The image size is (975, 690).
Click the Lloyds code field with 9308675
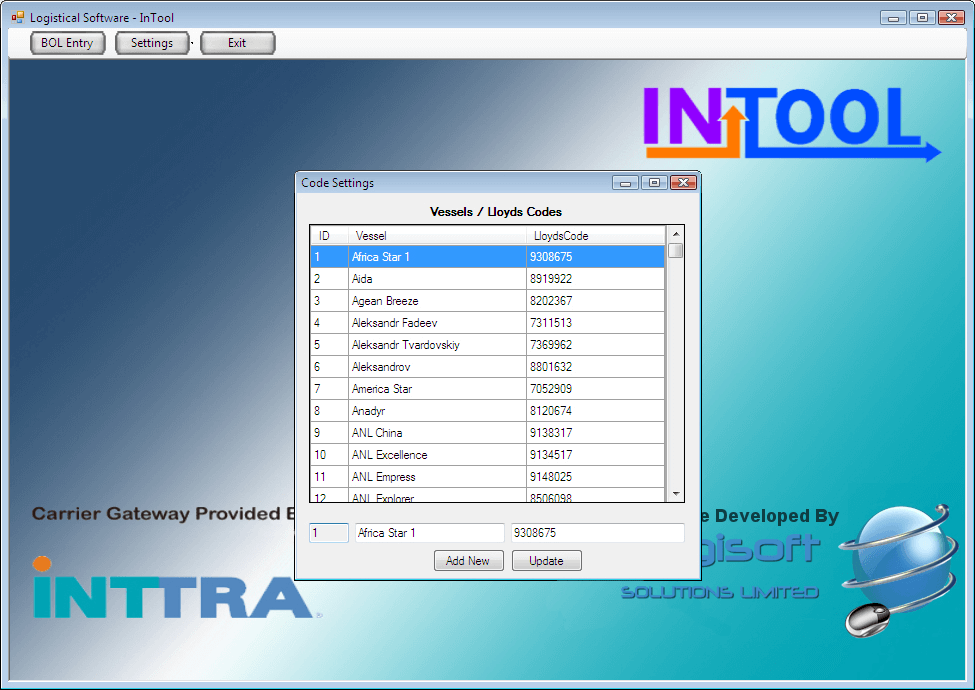(598, 533)
